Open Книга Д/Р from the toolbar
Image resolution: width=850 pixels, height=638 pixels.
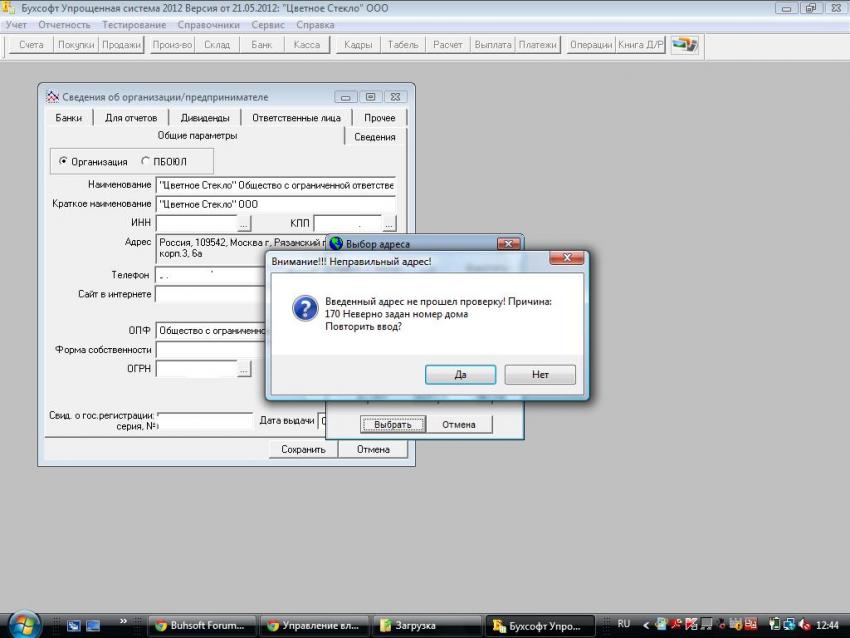(641, 45)
